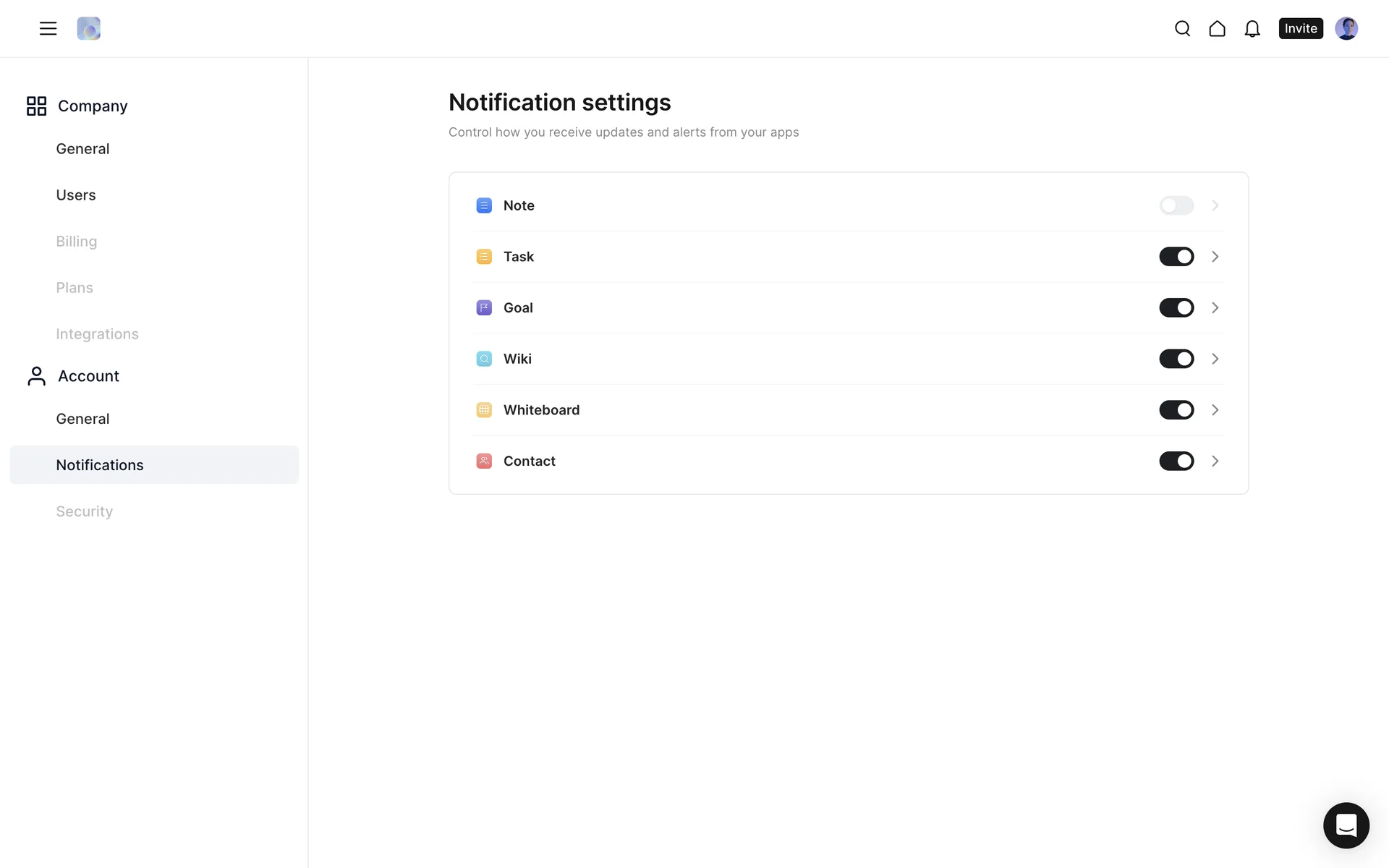Open the hamburger menu icon

[48, 28]
